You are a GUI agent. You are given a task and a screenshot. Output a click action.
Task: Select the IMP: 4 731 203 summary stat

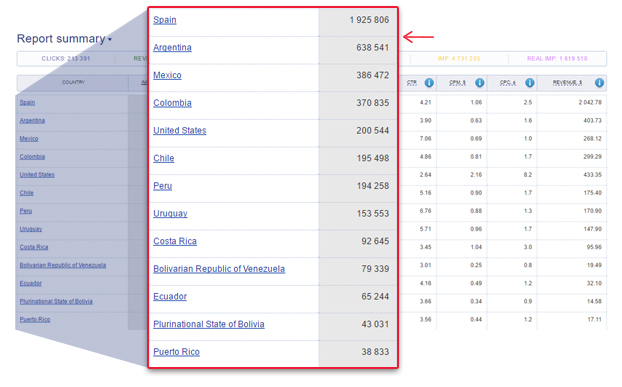click(459, 59)
